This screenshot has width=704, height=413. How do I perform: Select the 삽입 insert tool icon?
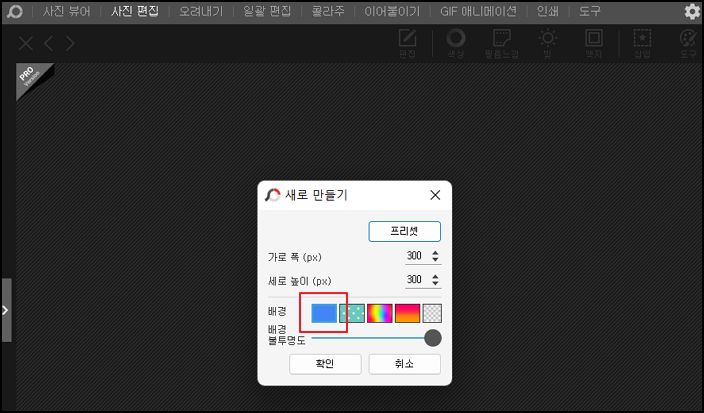pyautogui.click(x=642, y=44)
